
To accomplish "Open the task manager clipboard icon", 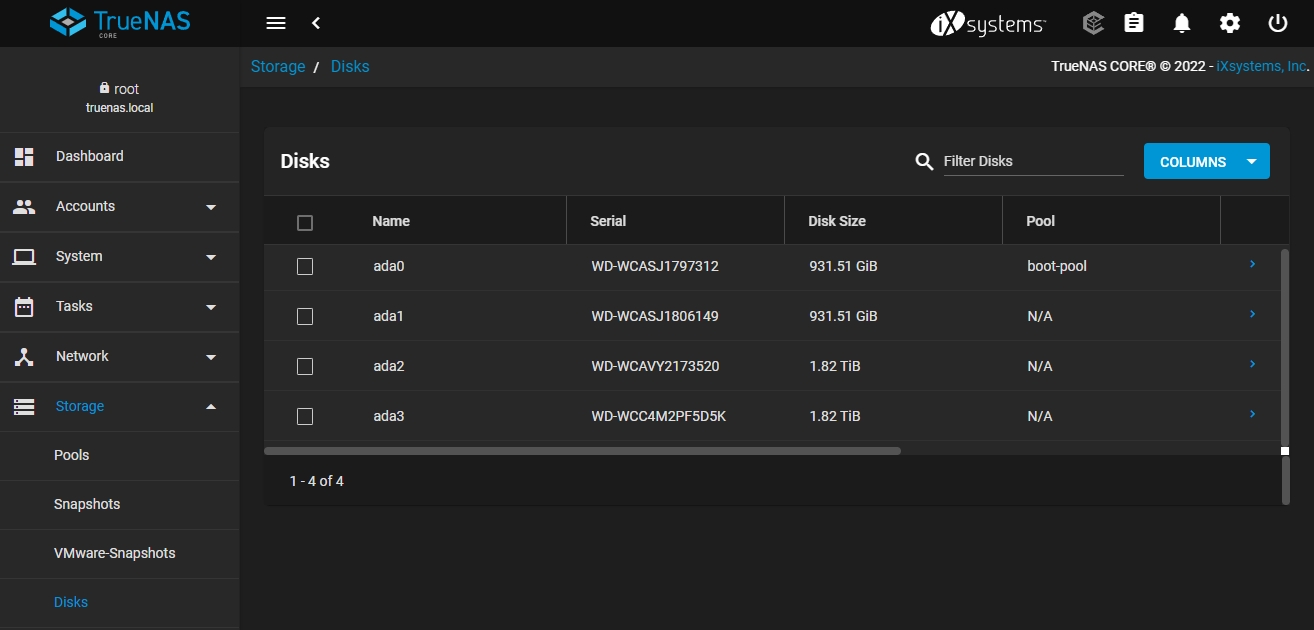I will pos(1134,23).
